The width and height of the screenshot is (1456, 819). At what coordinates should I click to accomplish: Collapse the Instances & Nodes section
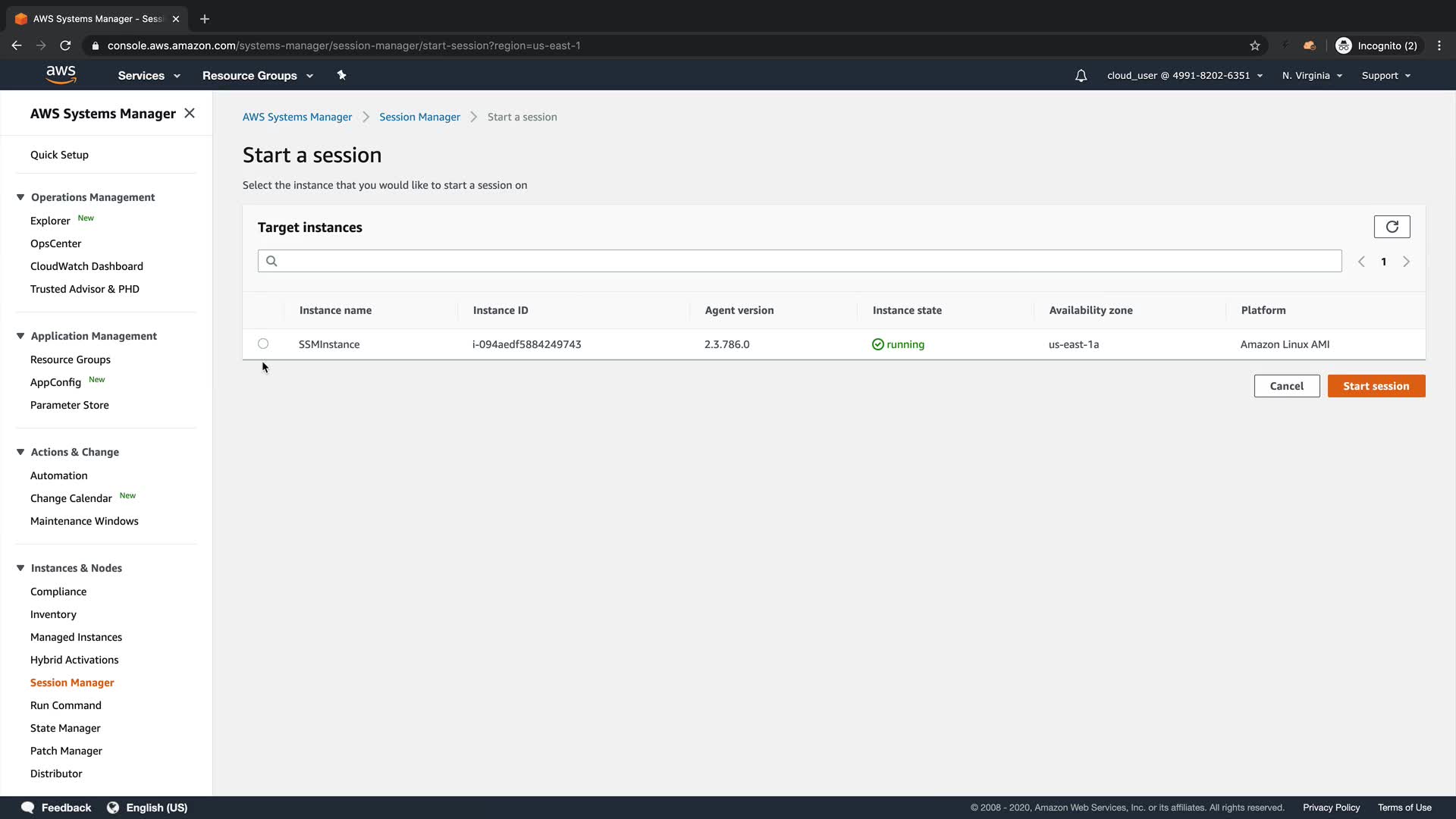click(x=20, y=568)
